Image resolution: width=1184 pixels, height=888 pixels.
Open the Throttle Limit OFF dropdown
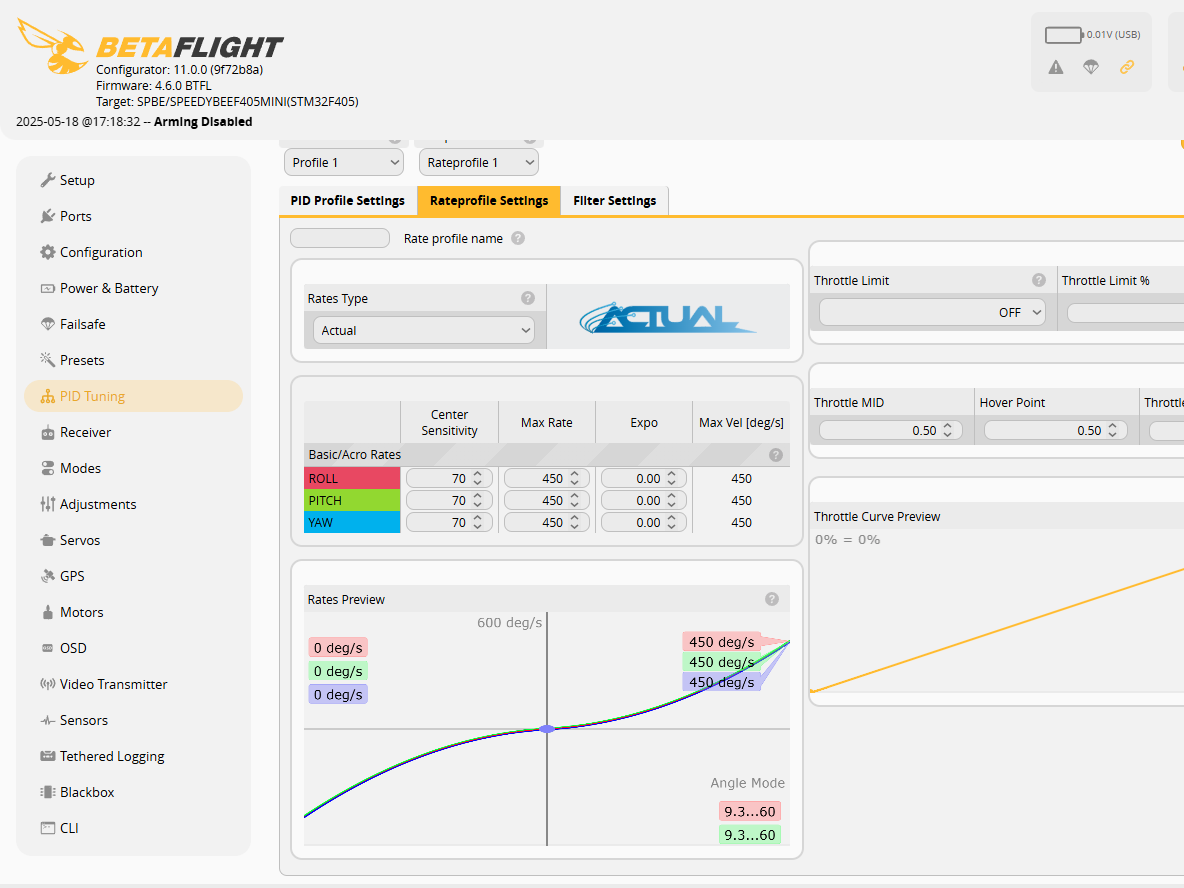point(930,311)
